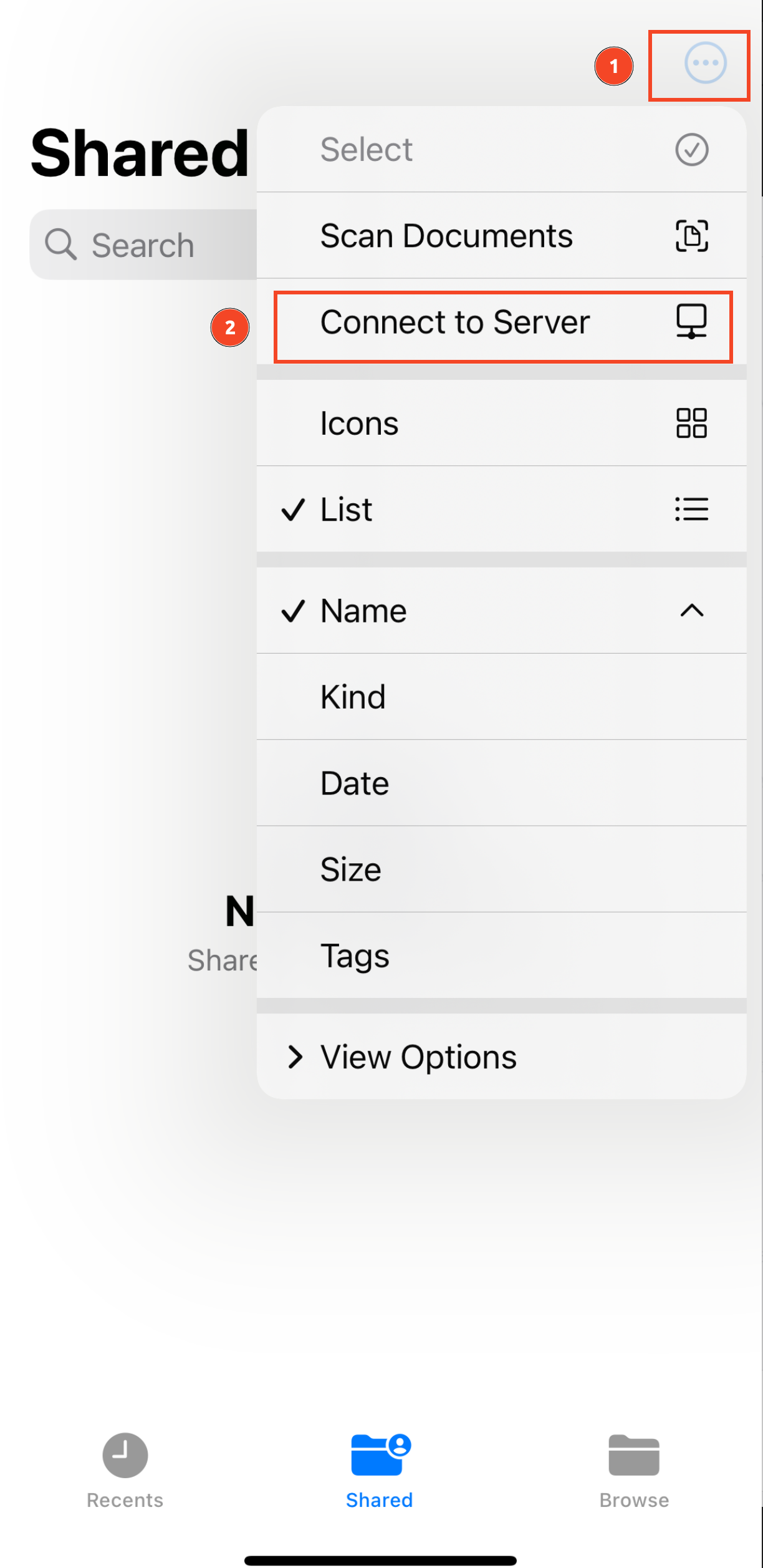Tap the Connect to Server computer icon
Viewport: 763px width, 1568px height.
click(x=691, y=322)
